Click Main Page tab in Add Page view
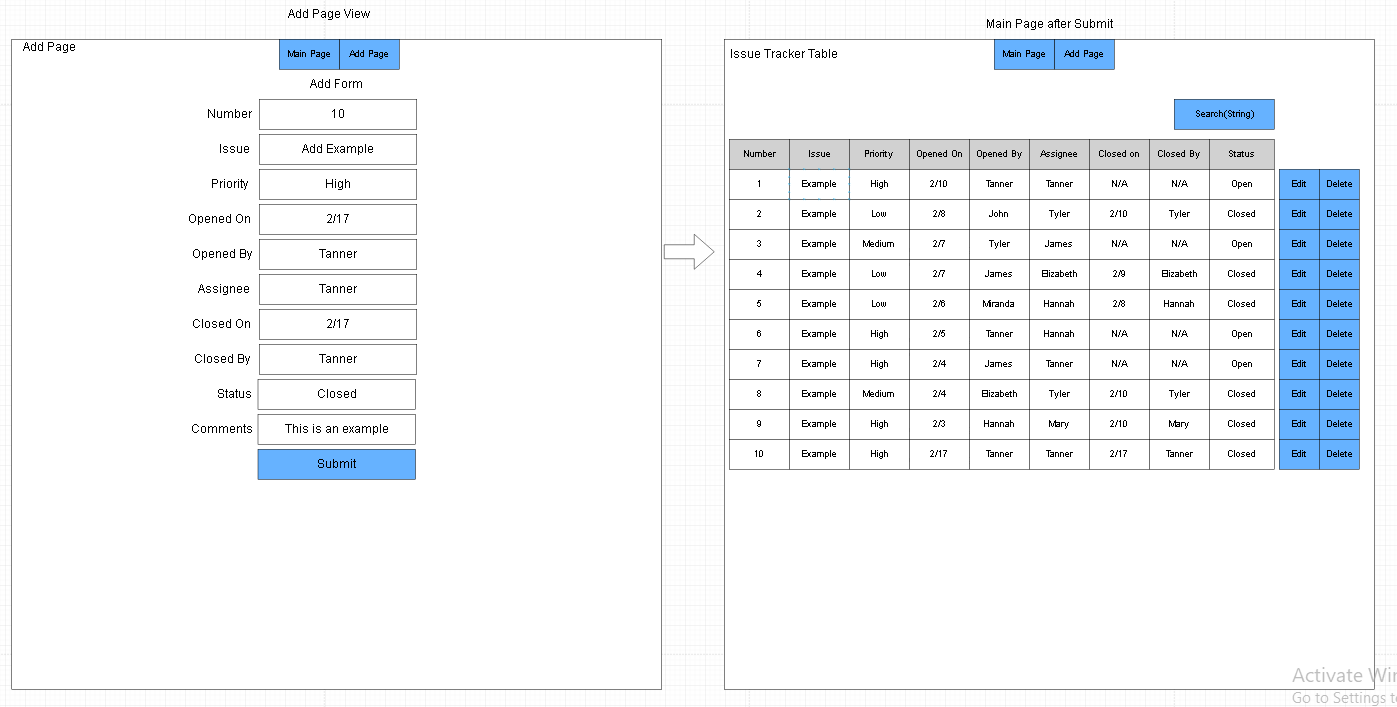The image size is (1397, 707). [309, 54]
